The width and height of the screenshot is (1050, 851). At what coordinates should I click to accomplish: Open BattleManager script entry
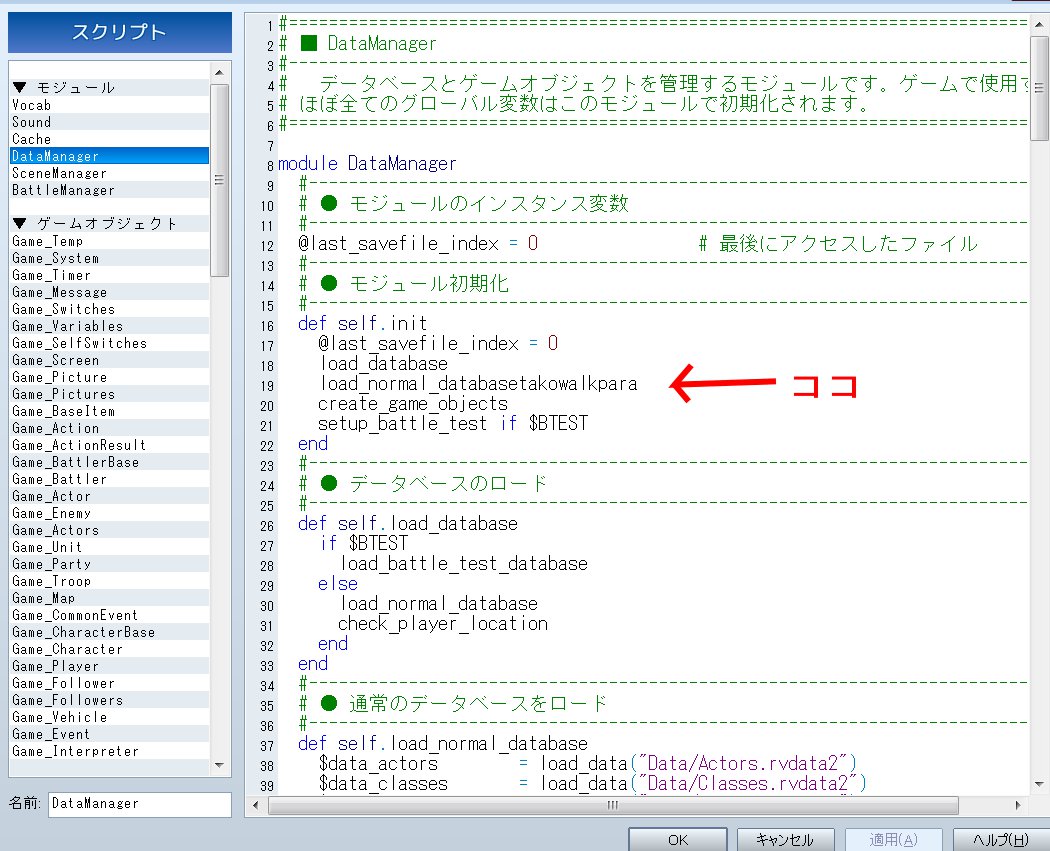tap(63, 190)
